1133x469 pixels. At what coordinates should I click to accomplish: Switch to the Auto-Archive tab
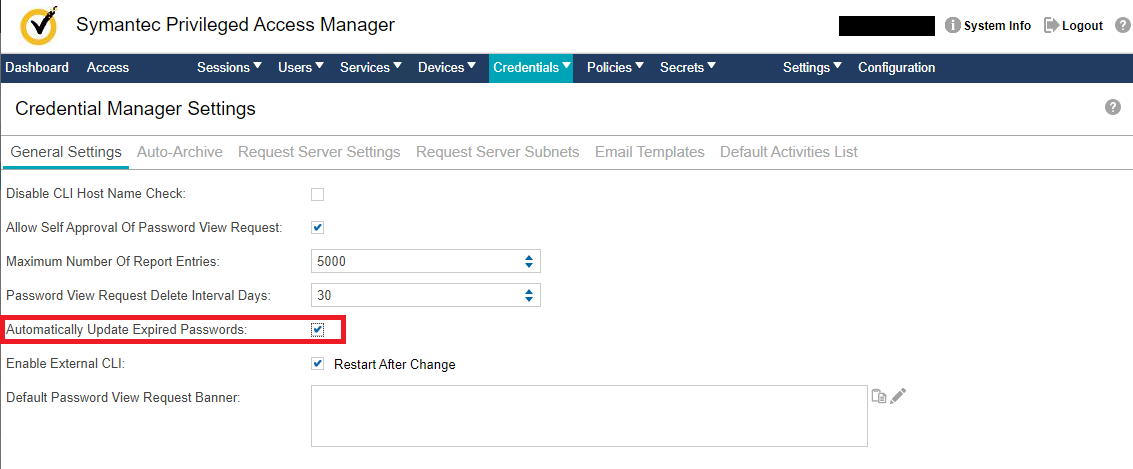(179, 152)
